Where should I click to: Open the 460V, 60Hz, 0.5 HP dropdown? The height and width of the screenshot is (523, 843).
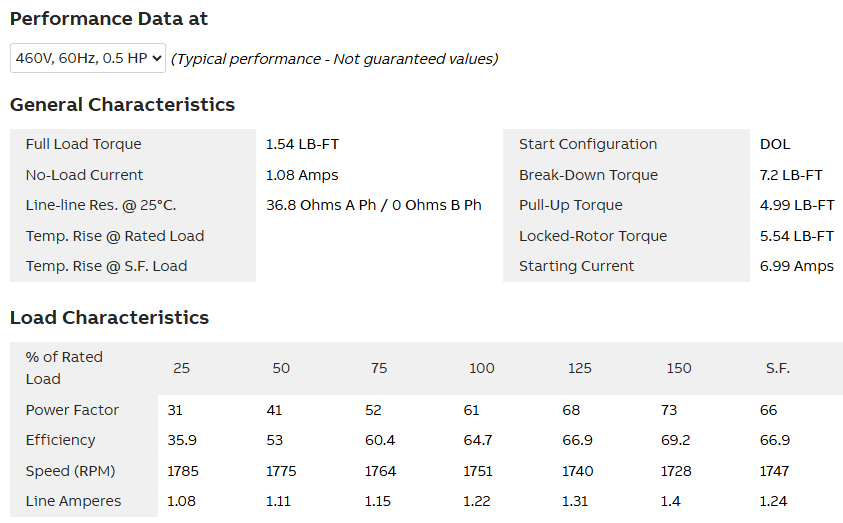(x=88, y=58)
